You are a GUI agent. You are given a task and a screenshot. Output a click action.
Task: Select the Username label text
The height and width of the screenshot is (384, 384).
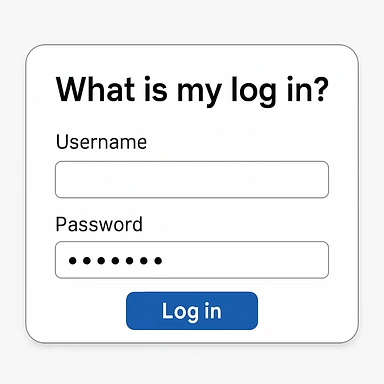101,142
